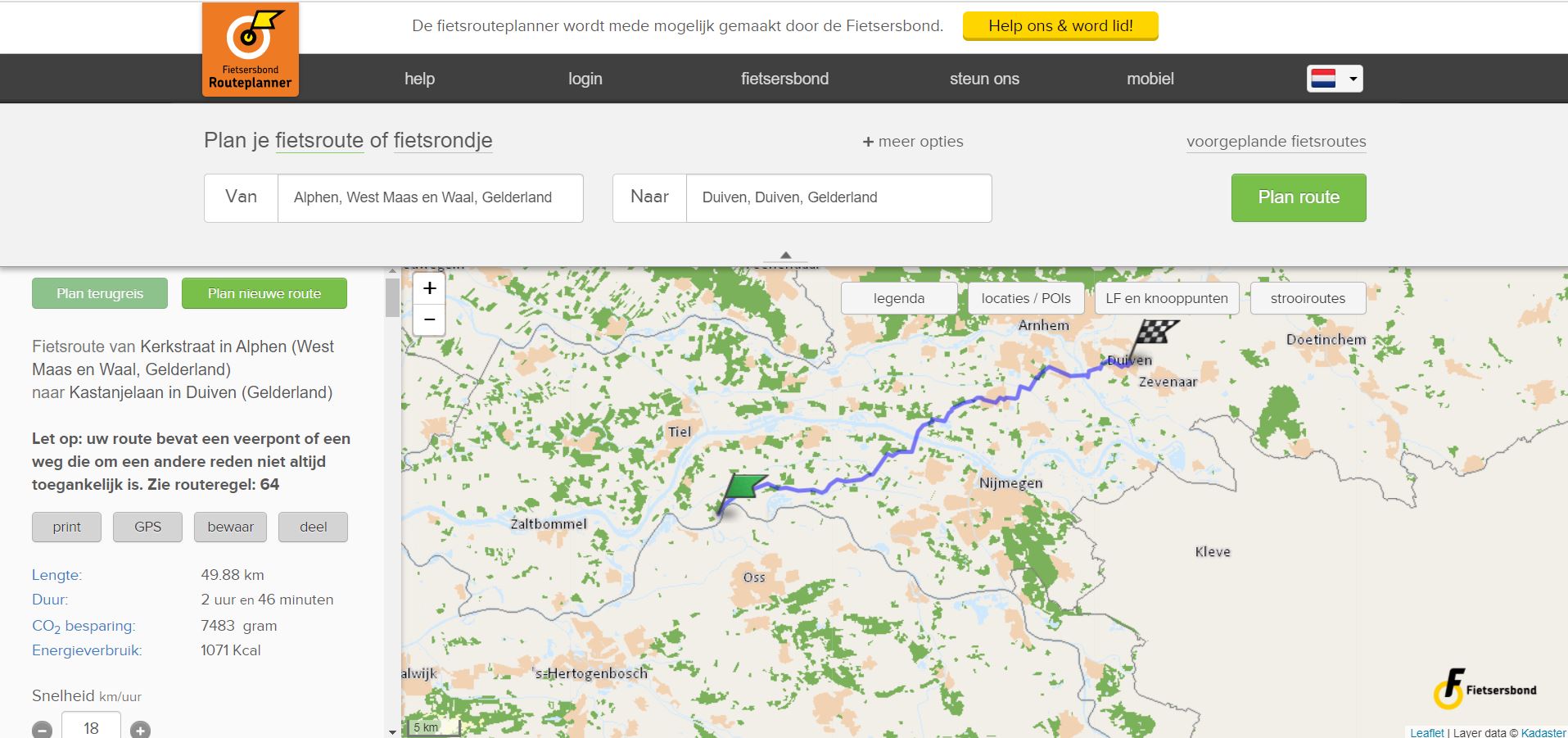Toggle the LF en knooppunten layer
Viewport: 1568px width, 738px height.
1166,298
